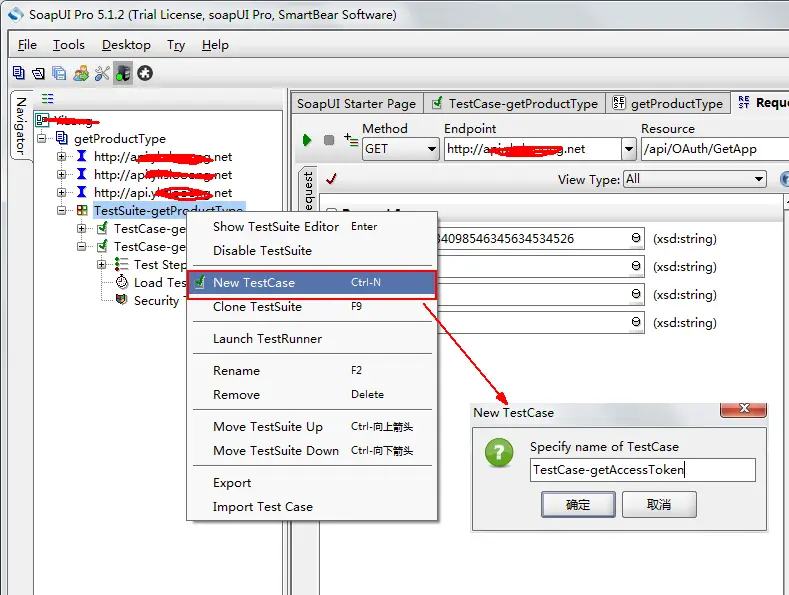Choose Export from context menu

click(x=312, y=483)
